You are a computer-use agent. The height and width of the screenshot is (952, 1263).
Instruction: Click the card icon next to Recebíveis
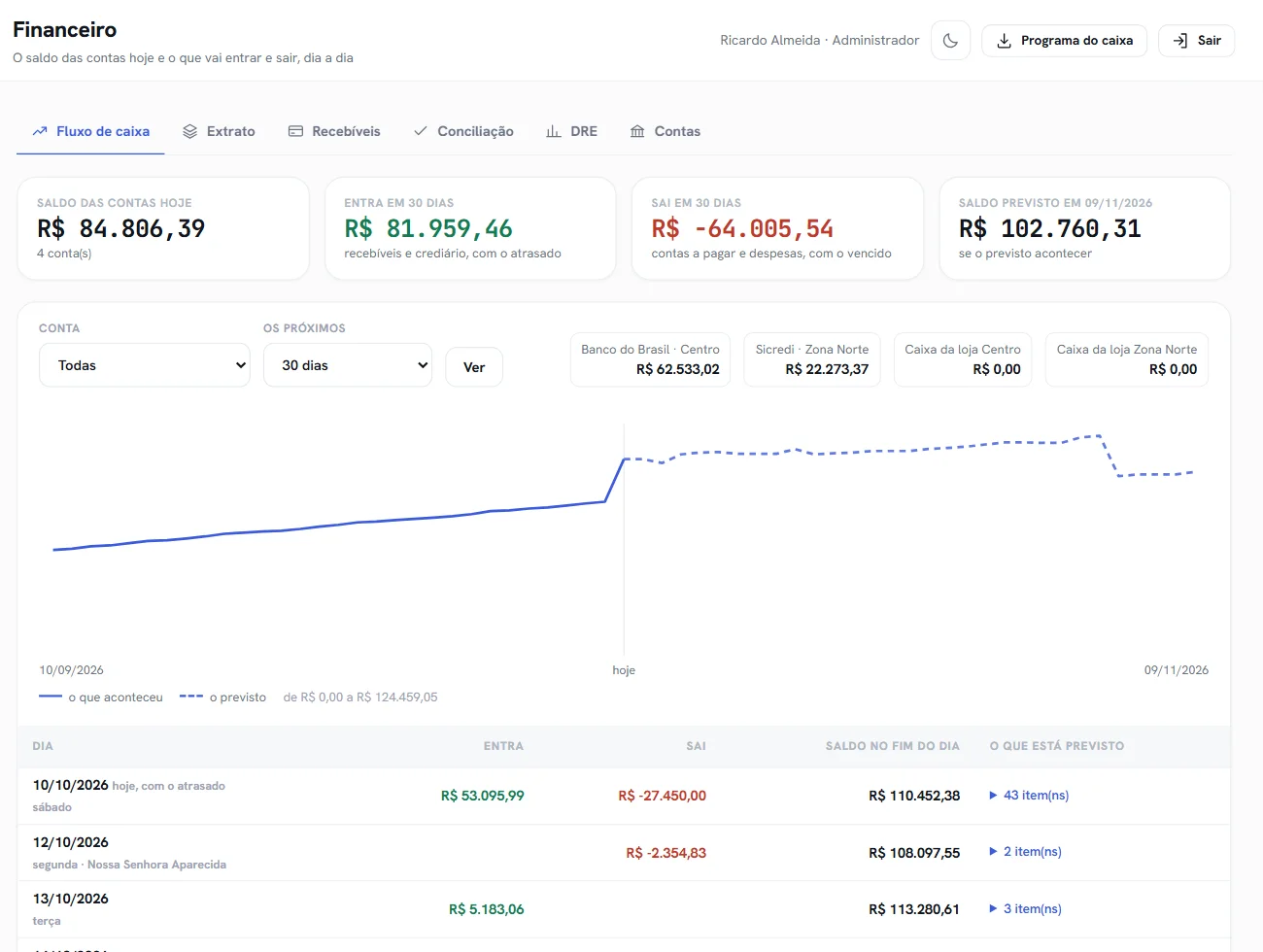click(295, 131)
